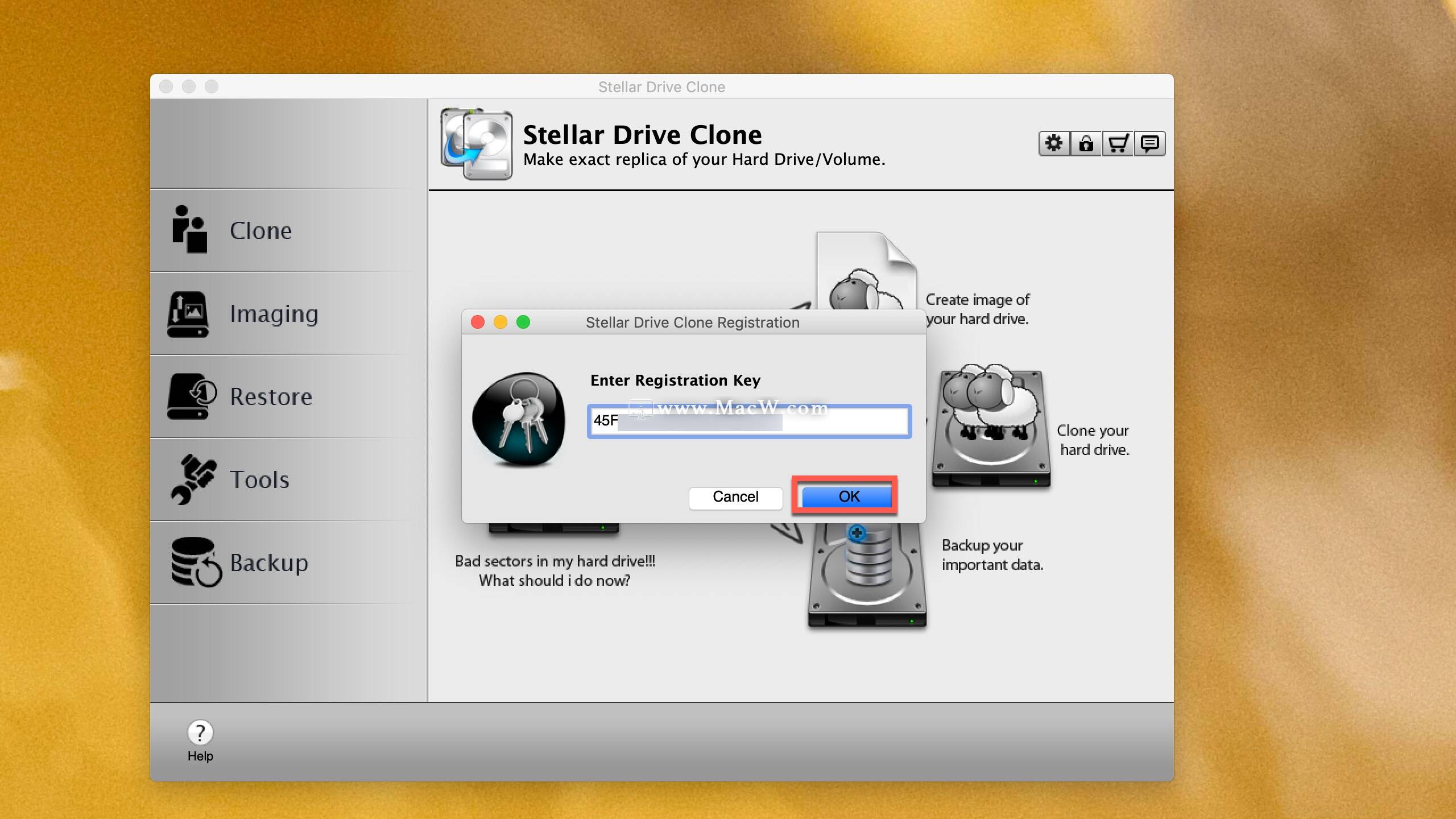Open Help via question mark icon
Image resolution: width=1456 pixels, height=819 pixels.
coord(200,733)
